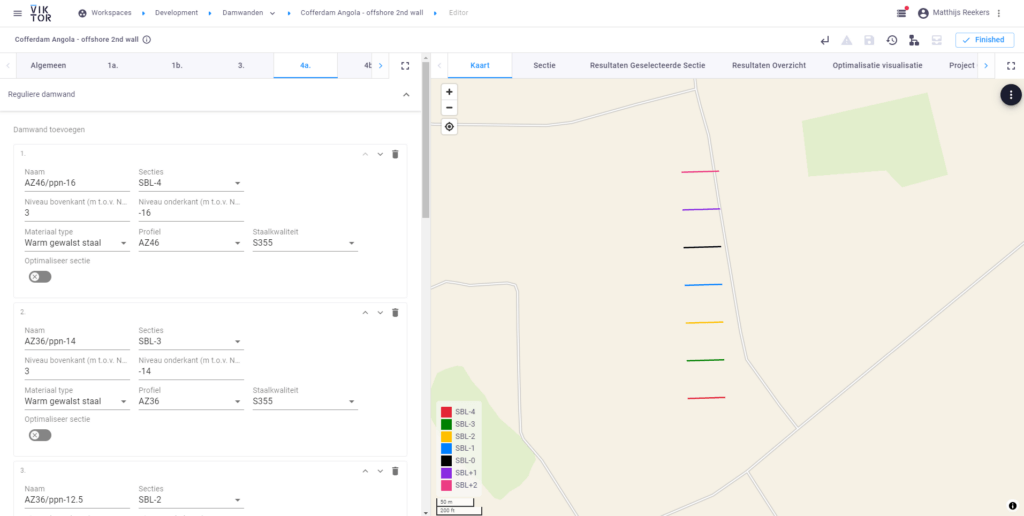
Task: Delete sheet pile entry 2
Action: pyautogui.click(x=394, y=312)
